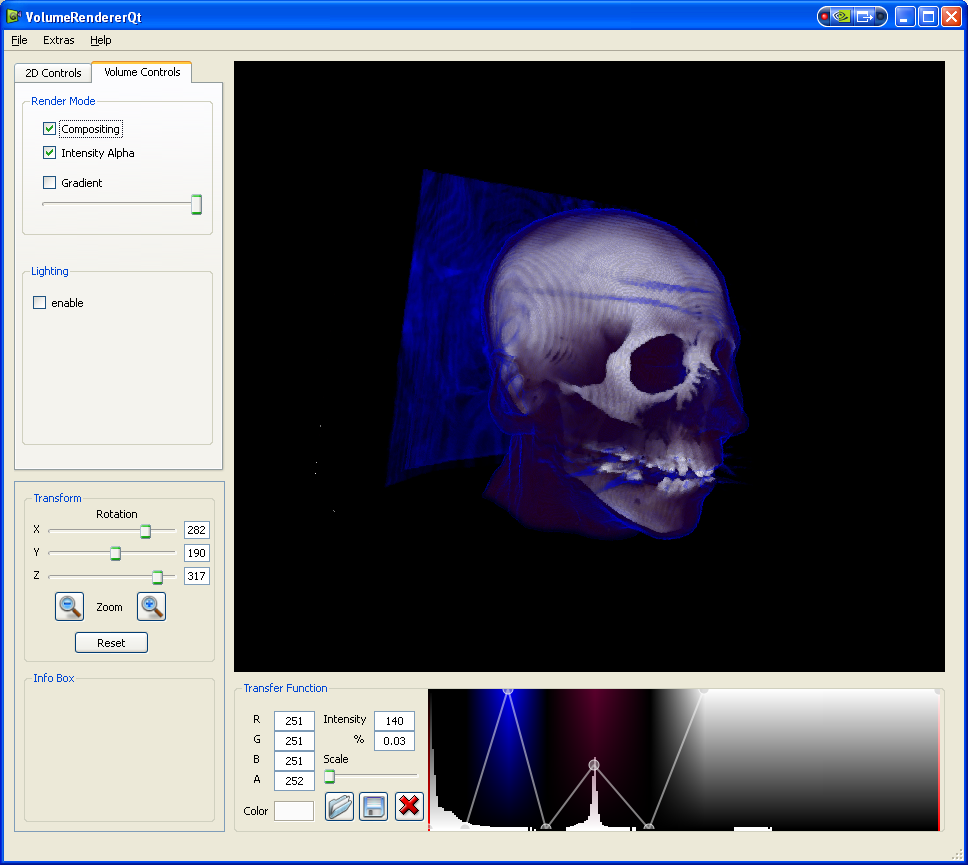Select the blue peak control point in transfer function
The width and height of the screenshot is (968, 865).
click(x=508, y=690)
